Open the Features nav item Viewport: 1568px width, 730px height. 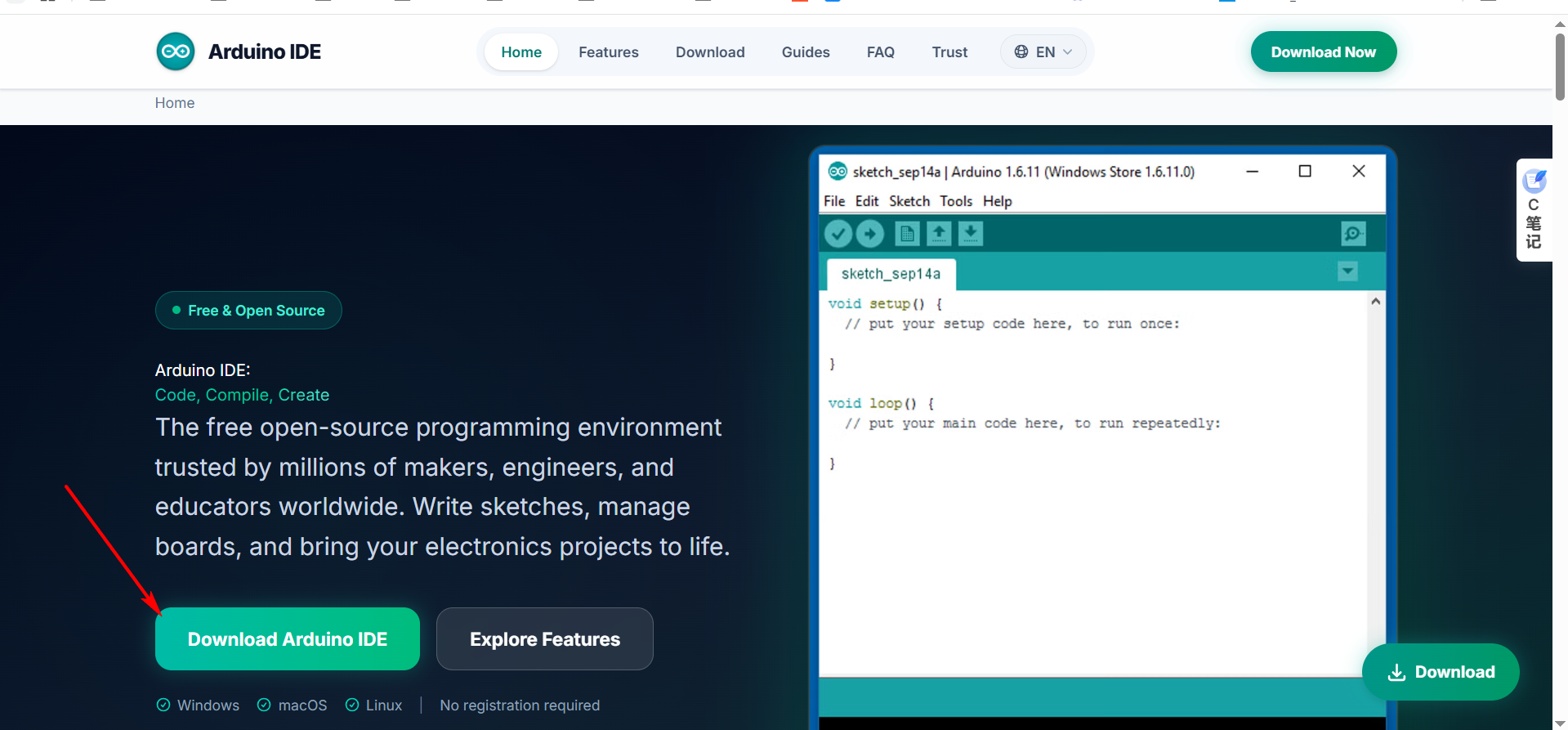609,52
